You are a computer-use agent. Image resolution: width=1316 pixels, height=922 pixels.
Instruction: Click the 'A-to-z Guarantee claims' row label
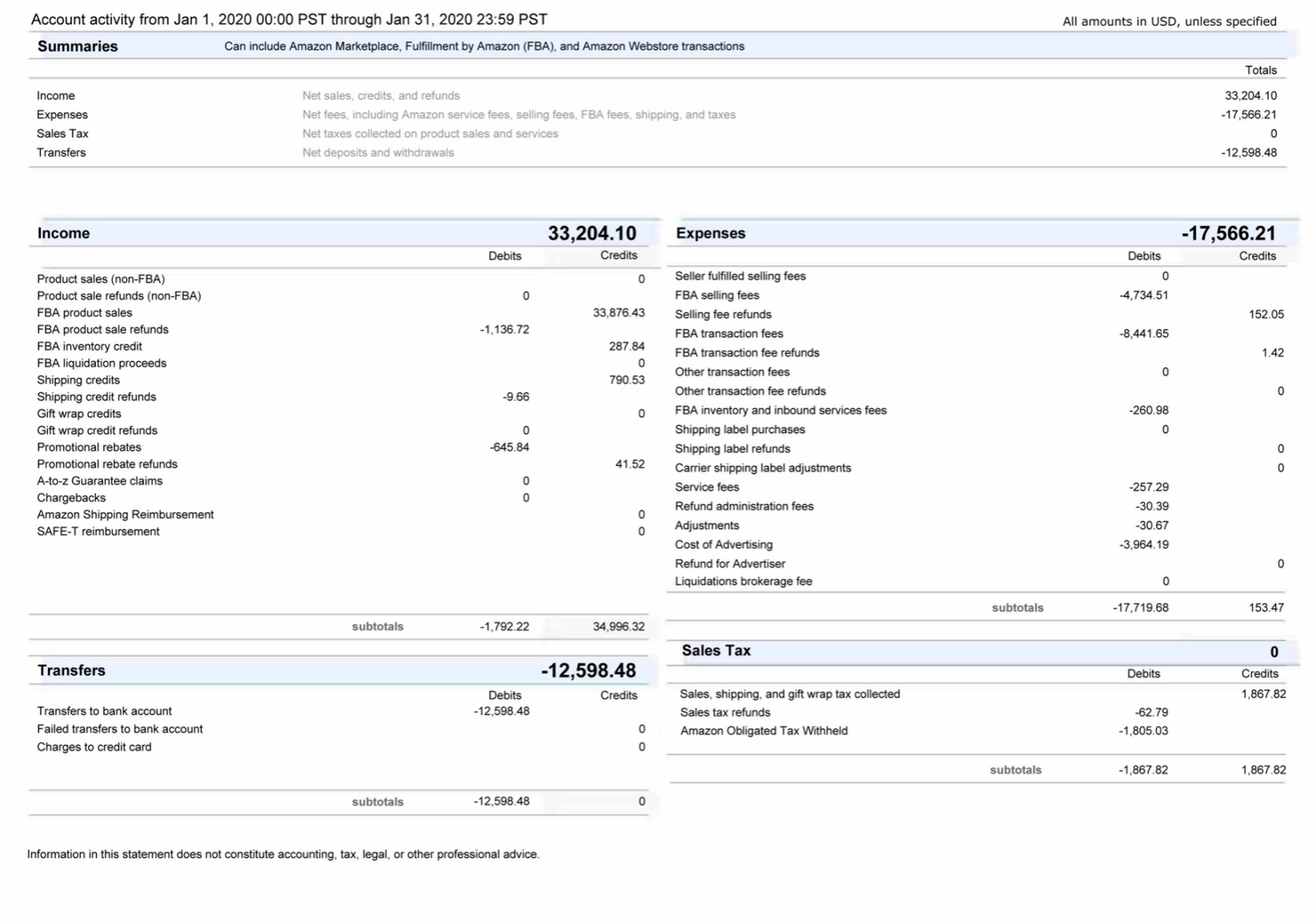(x=100, y=481)
